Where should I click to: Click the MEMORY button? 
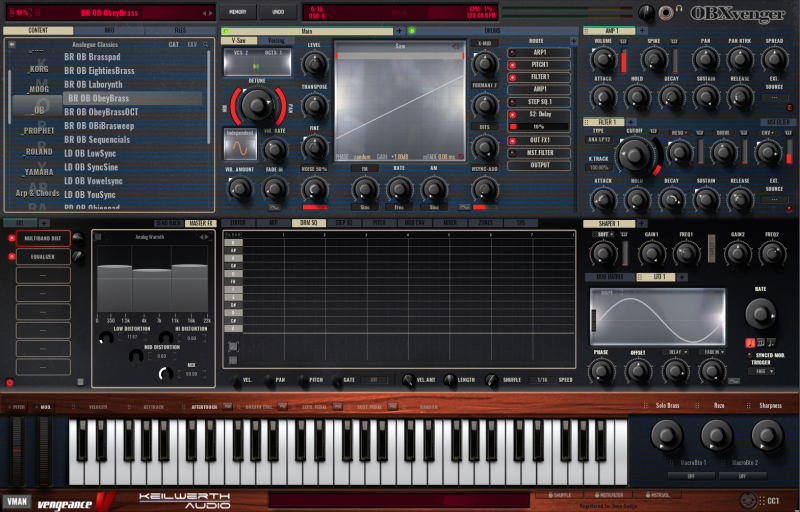pyautogui.click(x=237, y=12)
